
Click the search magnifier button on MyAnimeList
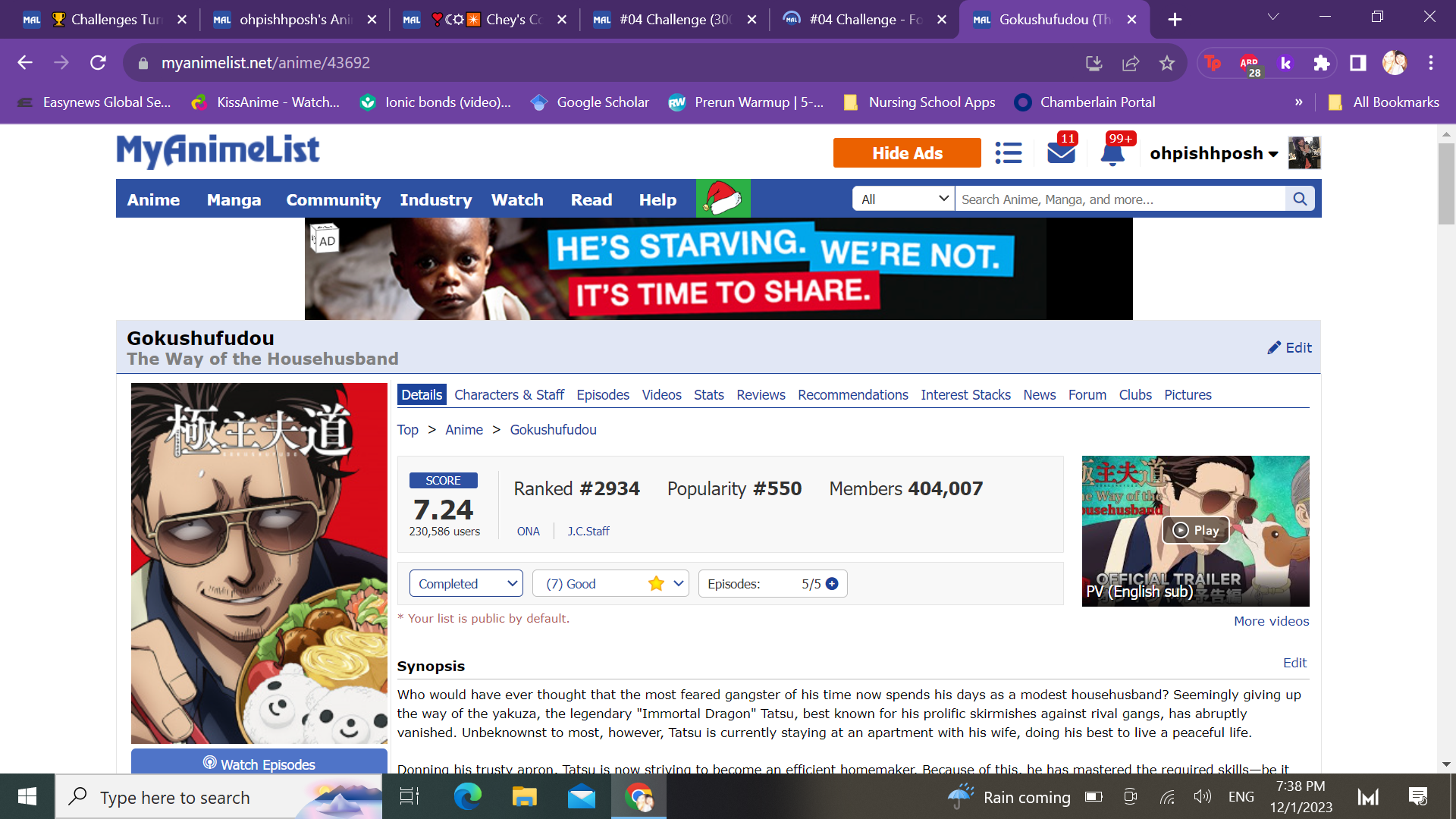click(x=1300, y=199)
